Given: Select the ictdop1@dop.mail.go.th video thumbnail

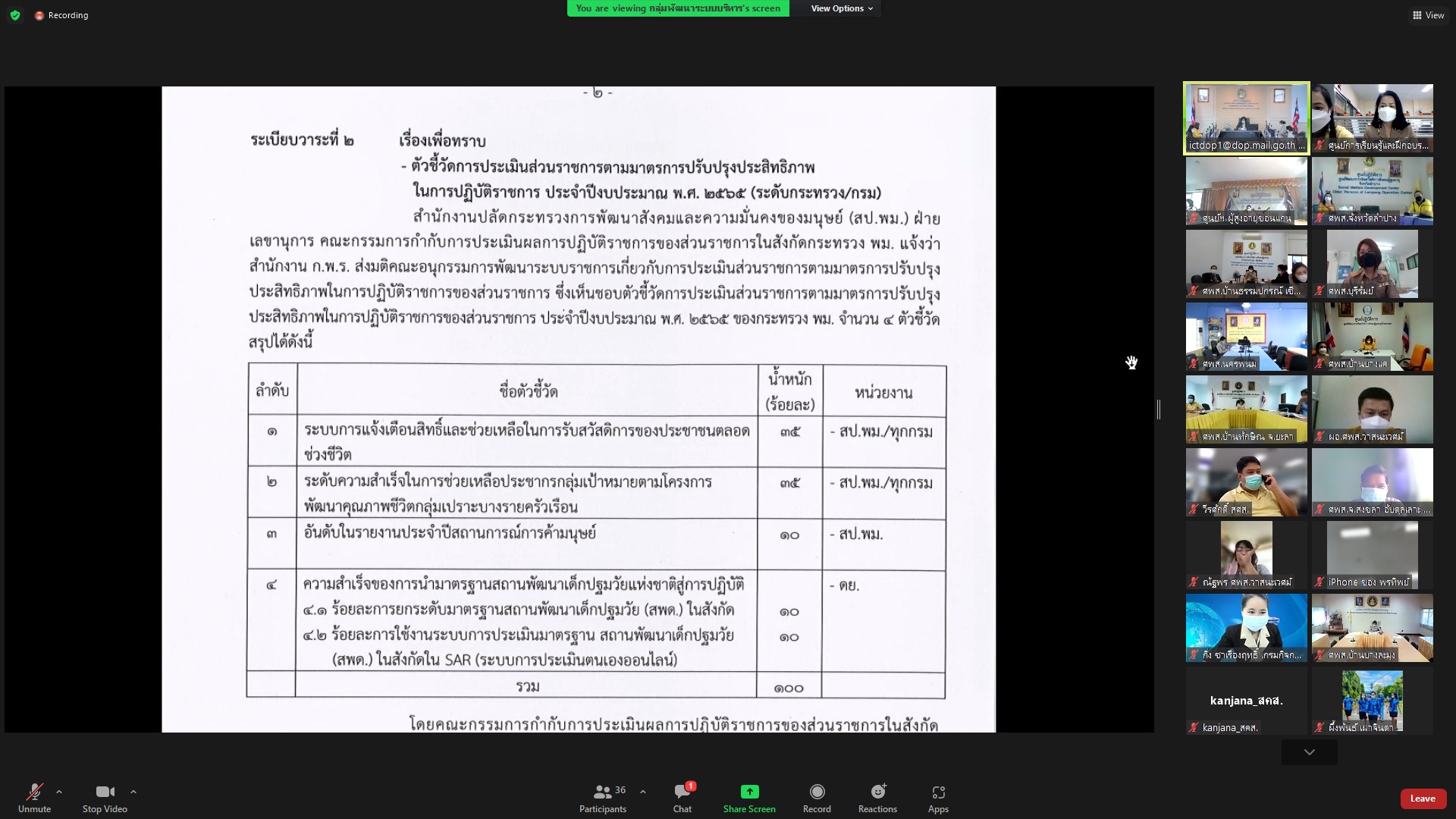Looking at the screenshot, I should (x=1247, y=118).
